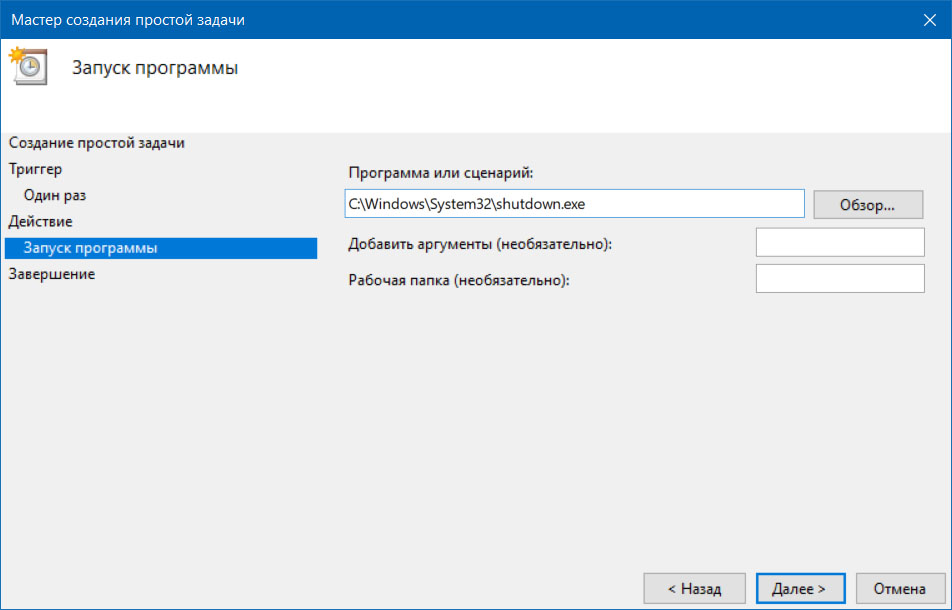The height and width of the screenshot is (610, 952).
Task: Click the program path field with shutdown.exe
Action: click(x=574, y=204)
